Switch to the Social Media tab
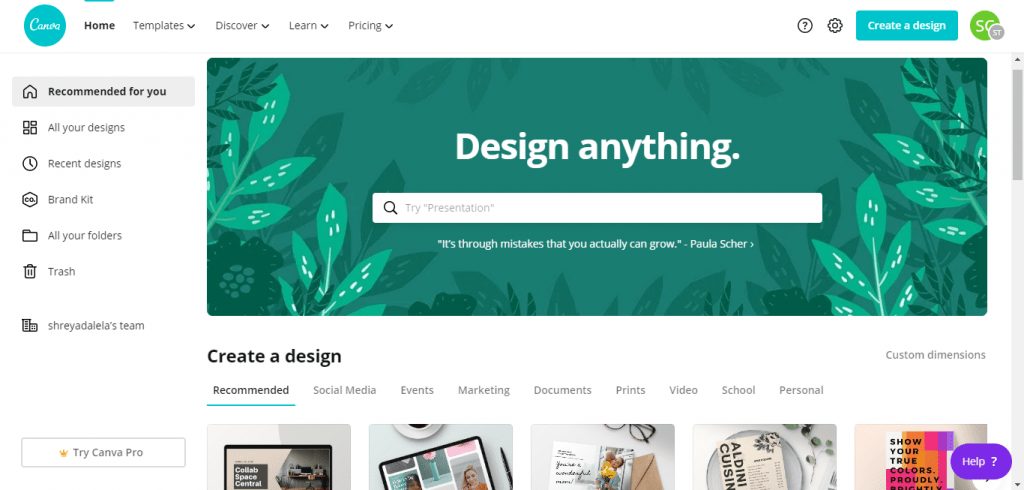Image resolution: width=1024 pixels, height=490 pixels. coord(344,390)
